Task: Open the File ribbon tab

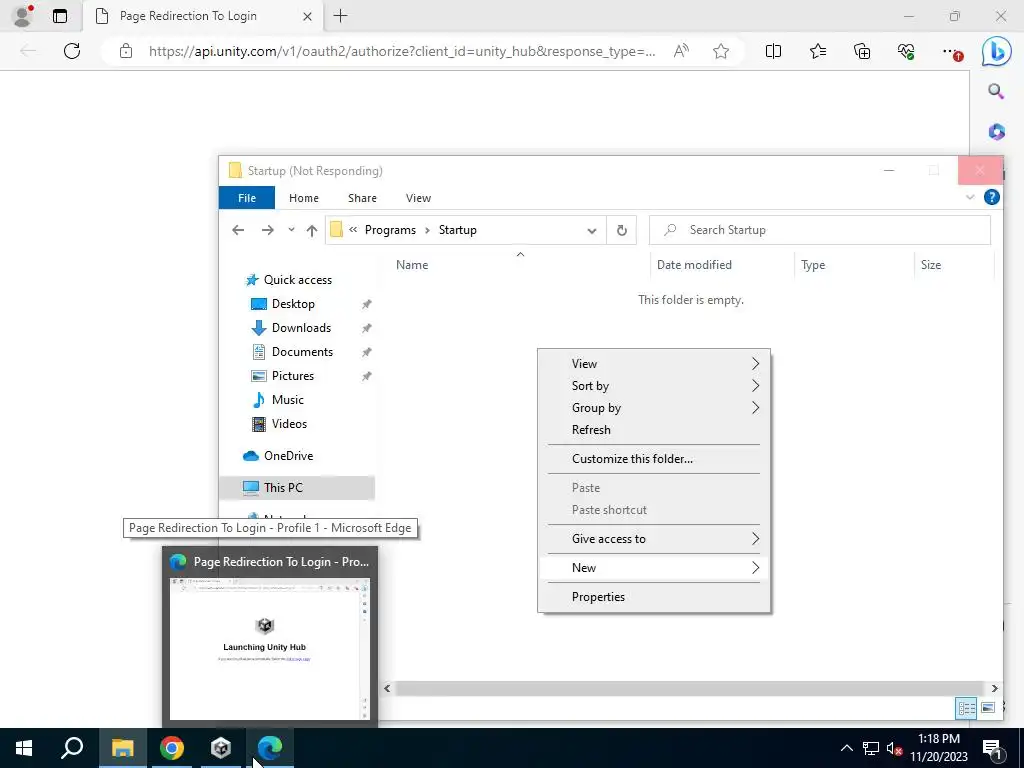Action: pos(247,198)
